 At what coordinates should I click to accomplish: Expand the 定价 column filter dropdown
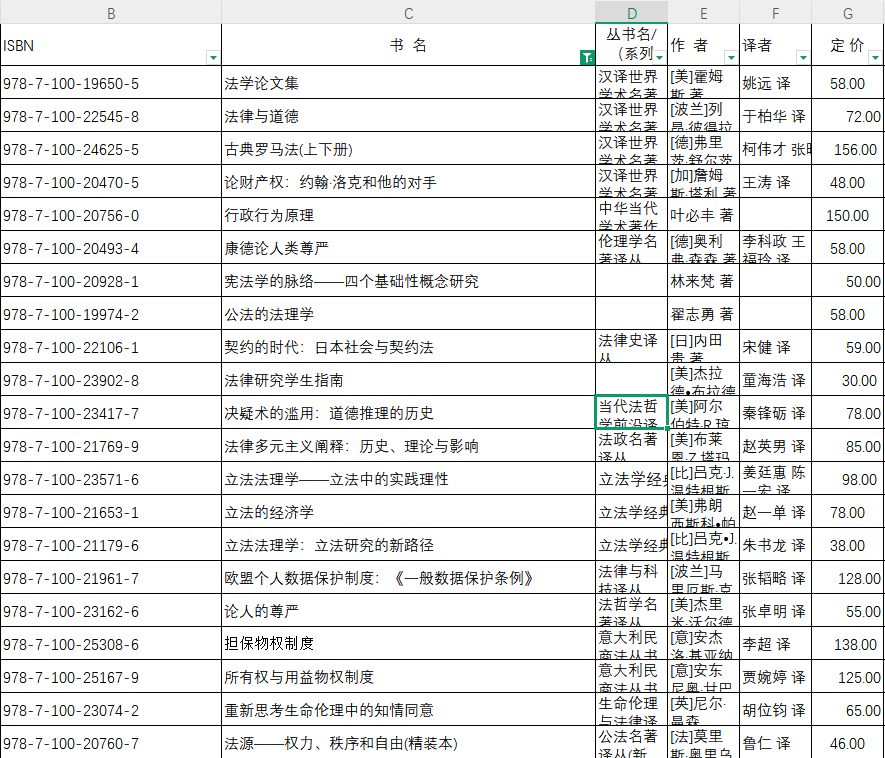point(876,57)
